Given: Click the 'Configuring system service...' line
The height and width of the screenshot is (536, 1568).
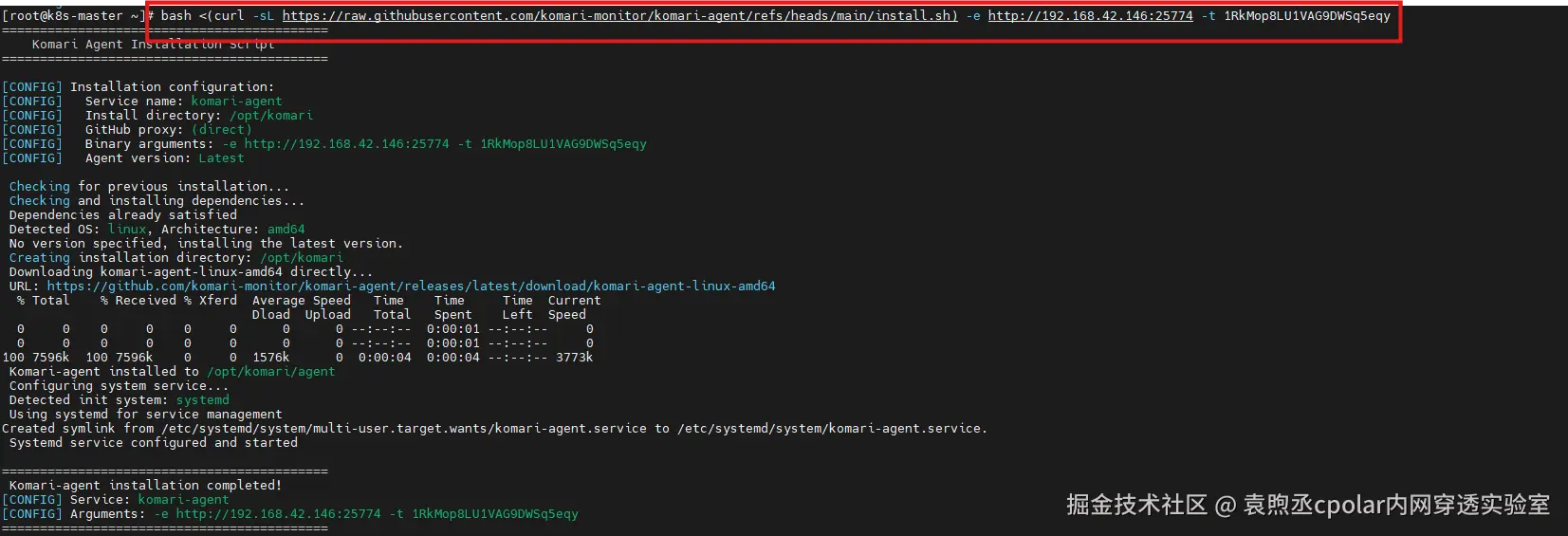Looking at the screenshot, I should pyautogui.click(x=119, y=386).
